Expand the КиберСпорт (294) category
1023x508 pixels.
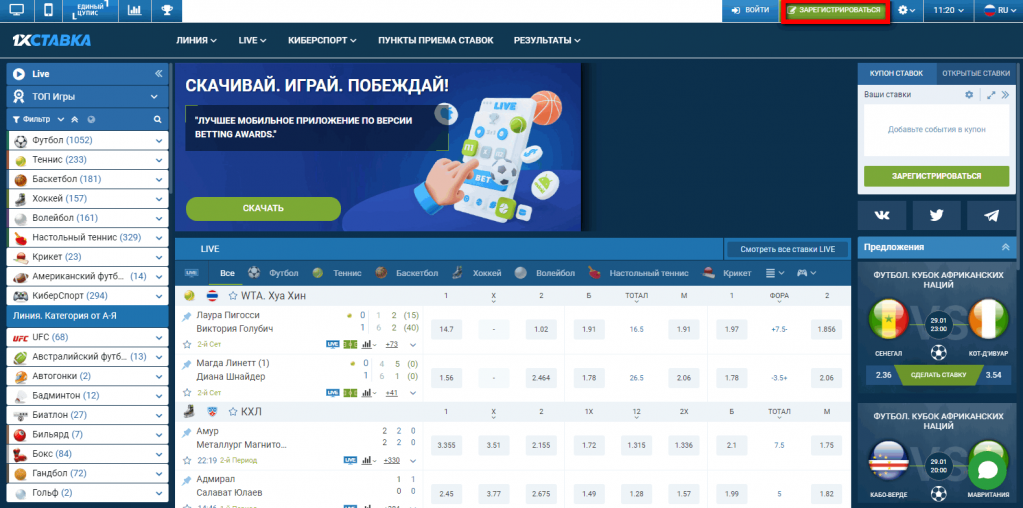point(159,296)
